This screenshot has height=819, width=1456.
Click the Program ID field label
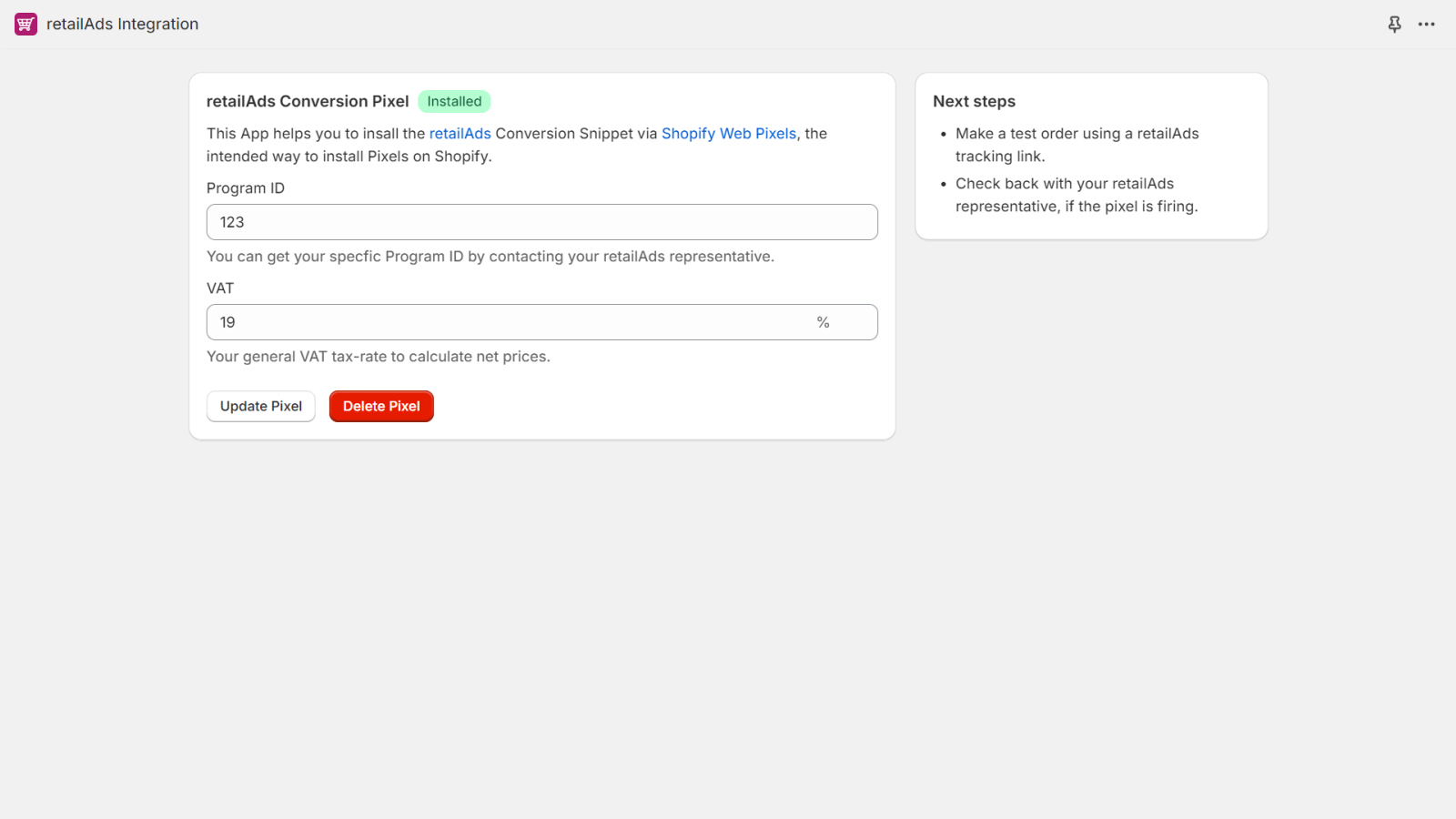coord(245,188)
